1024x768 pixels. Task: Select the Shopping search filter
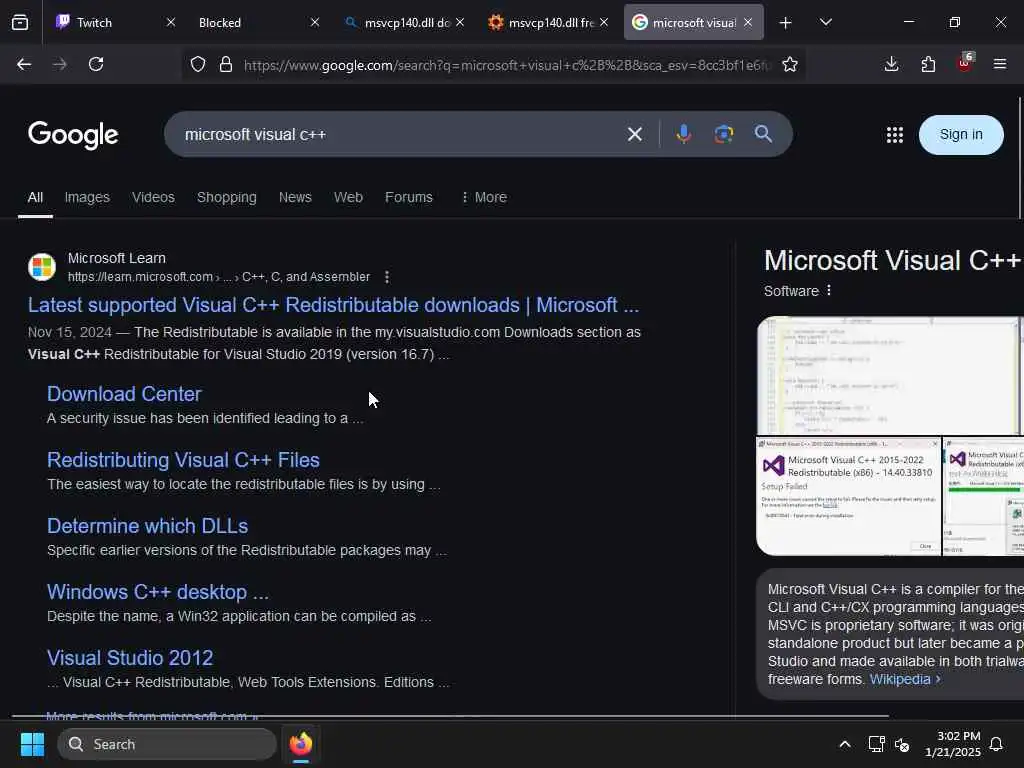[x=227, y=197]
